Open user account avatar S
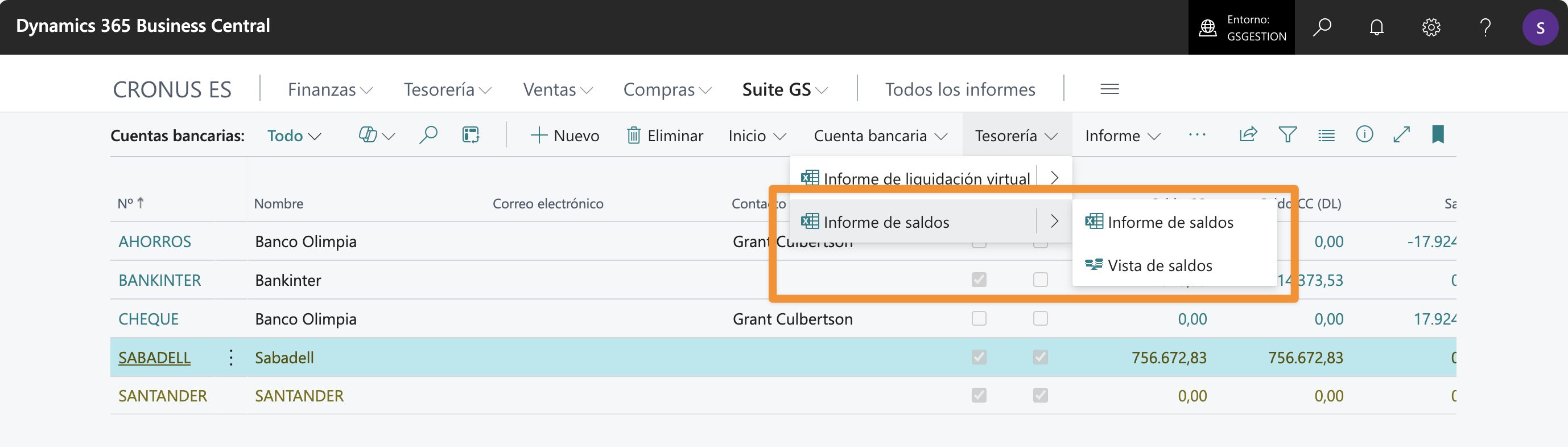Screen dimensions: 1568x447 1540,27
